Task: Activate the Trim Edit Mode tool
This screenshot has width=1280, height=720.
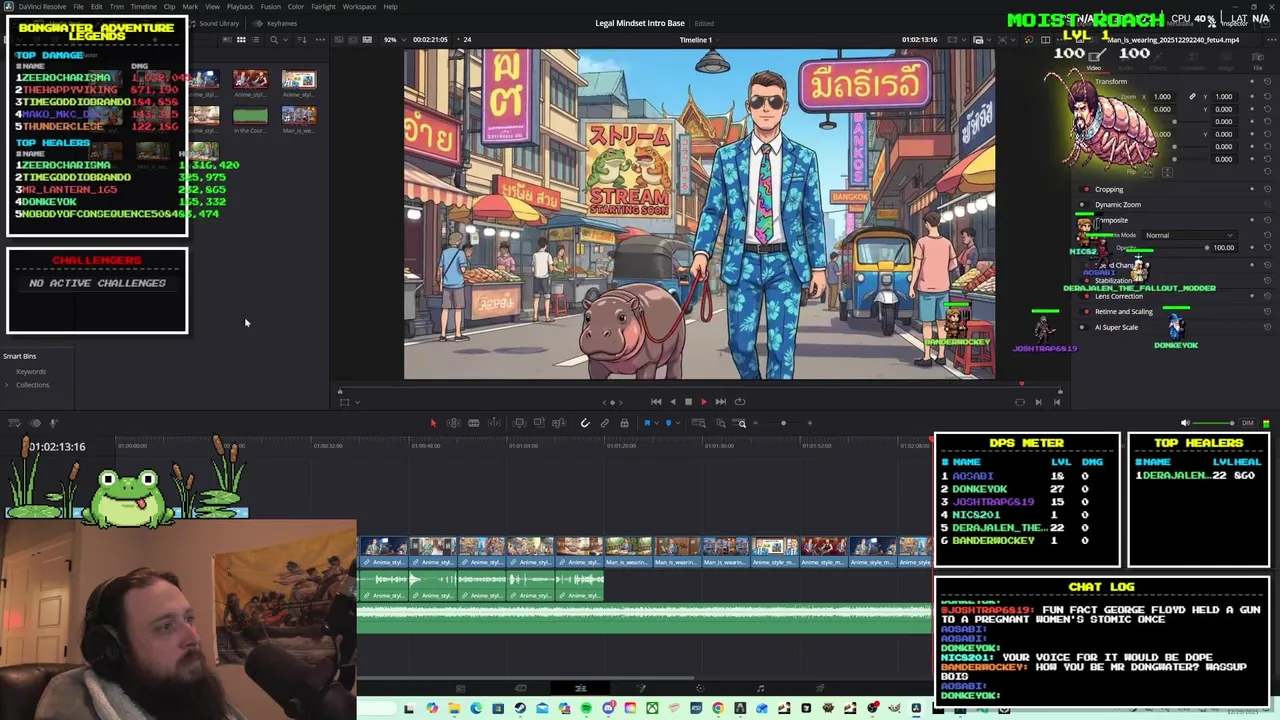Action: (454, 423)
